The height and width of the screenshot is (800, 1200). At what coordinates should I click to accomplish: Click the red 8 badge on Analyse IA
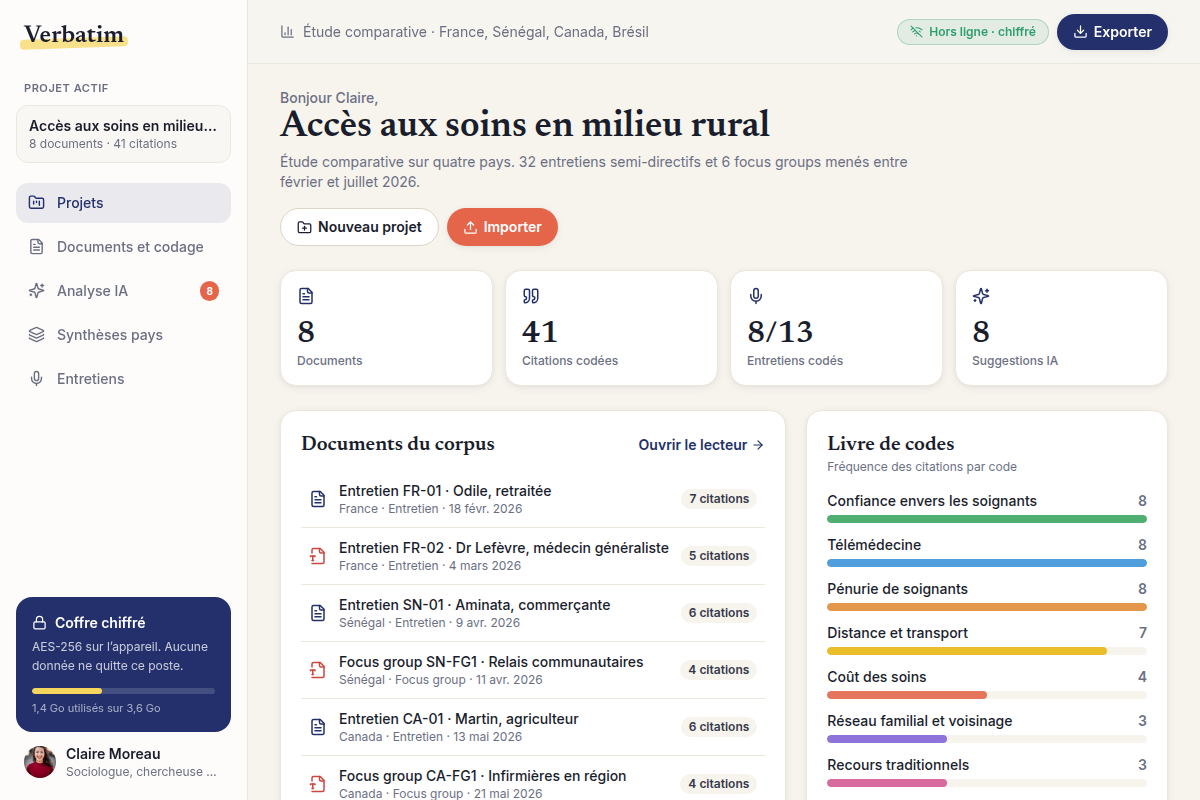point(209,291)
